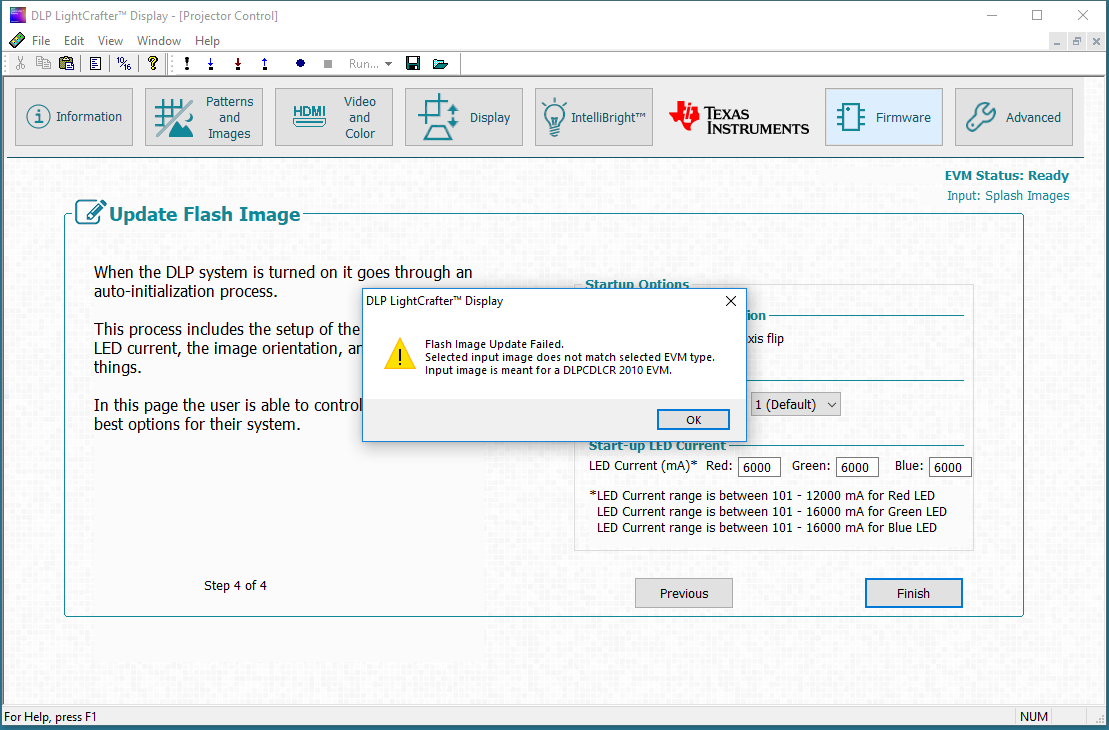The image size is (1109, 730).
Task: Click the Previous button
Action: (684, 593)
